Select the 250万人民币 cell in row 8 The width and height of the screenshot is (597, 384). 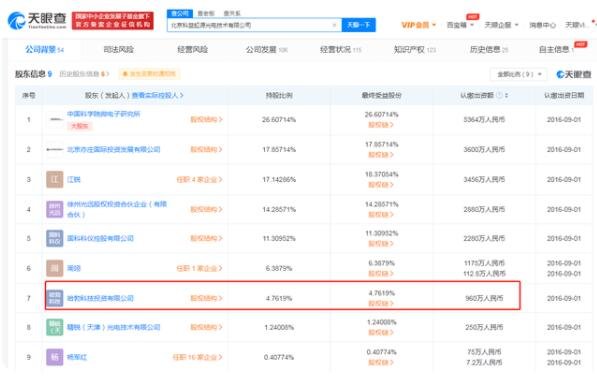(x=484, y=327)
